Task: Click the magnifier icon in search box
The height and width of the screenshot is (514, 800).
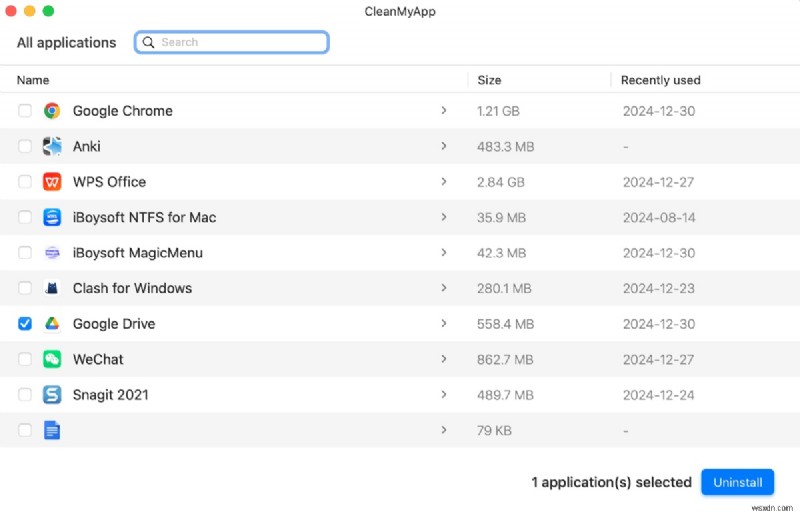Action: (x=148, y=42)
